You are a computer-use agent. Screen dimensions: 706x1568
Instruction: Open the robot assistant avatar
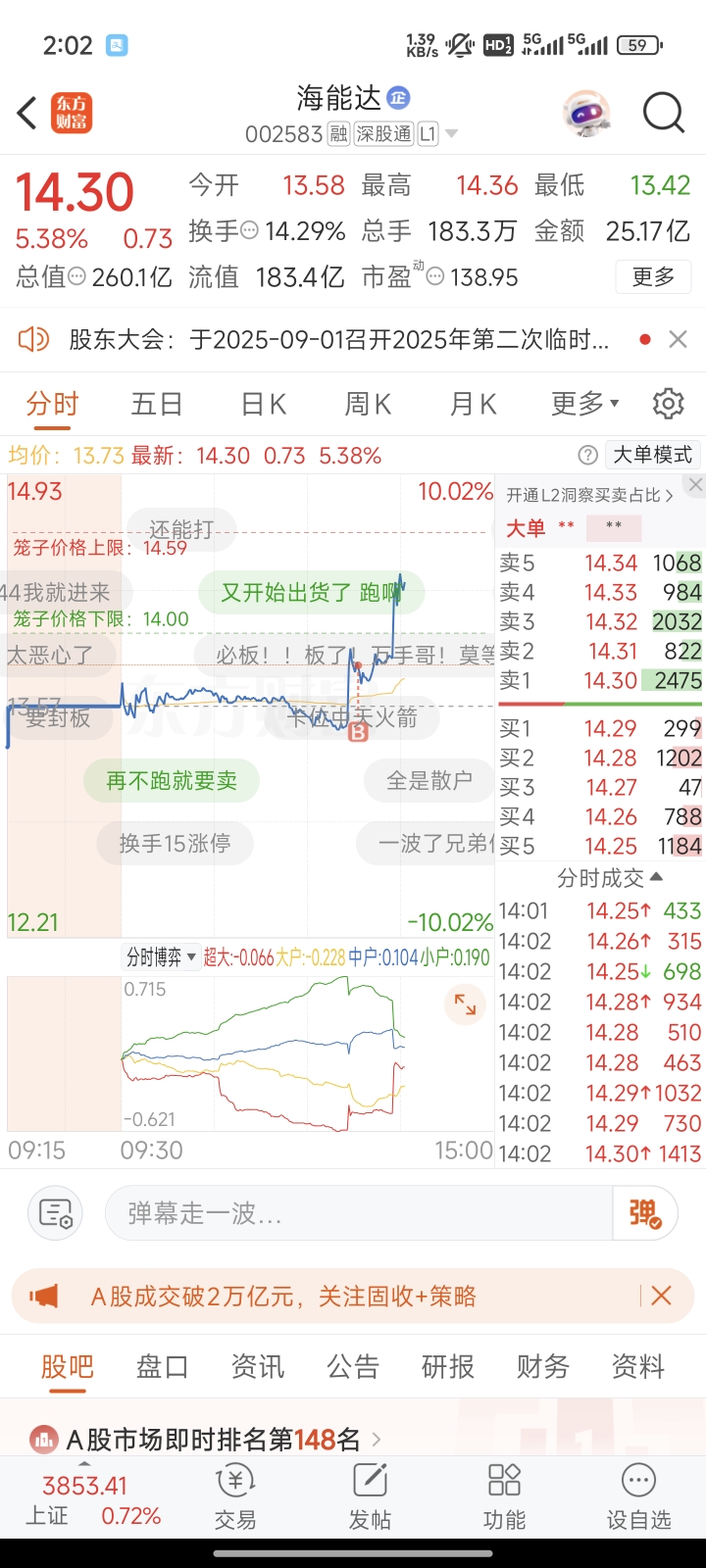[x=586, y=114]
